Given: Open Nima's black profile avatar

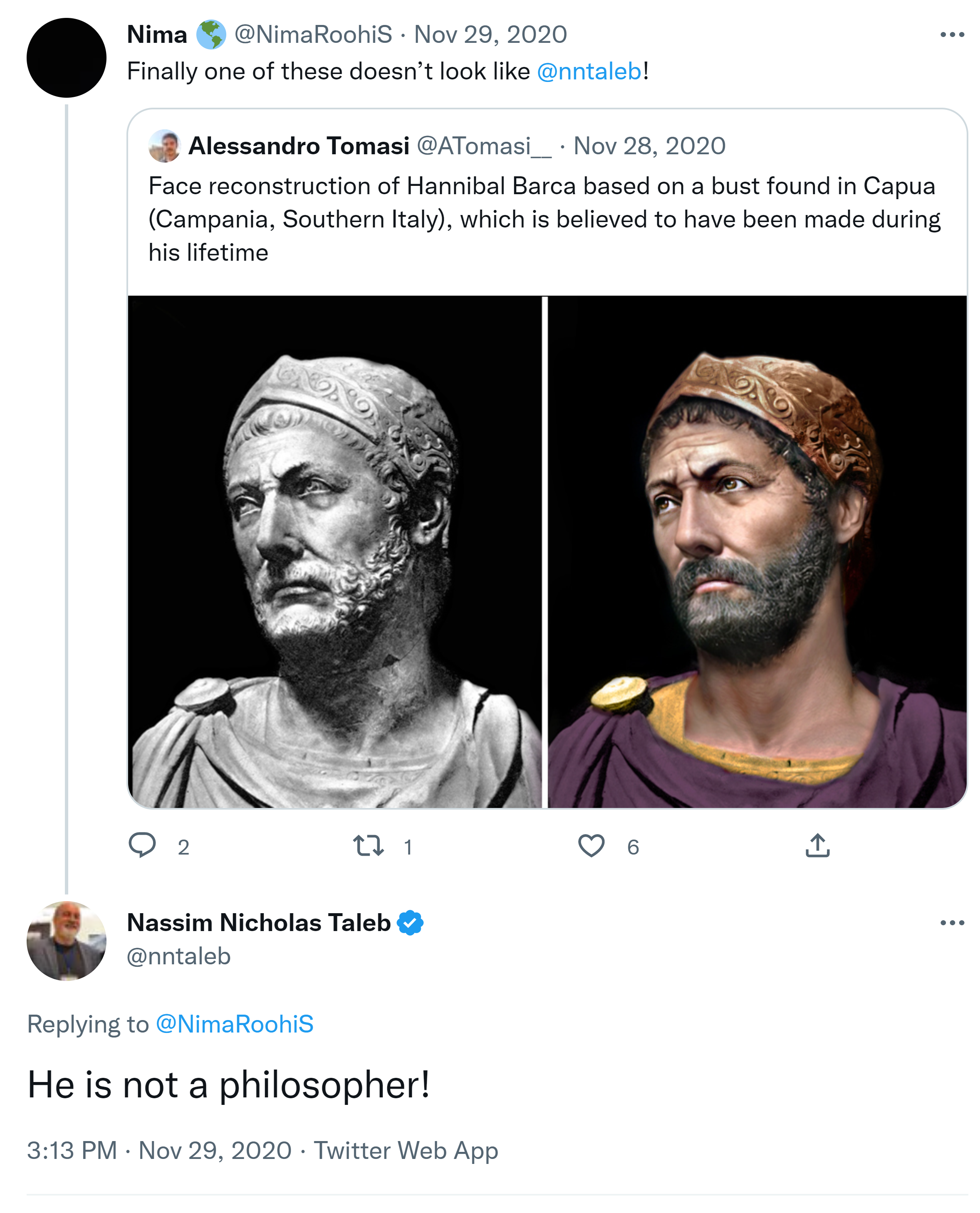Looking at the screenshot, I should coord(67,58).
